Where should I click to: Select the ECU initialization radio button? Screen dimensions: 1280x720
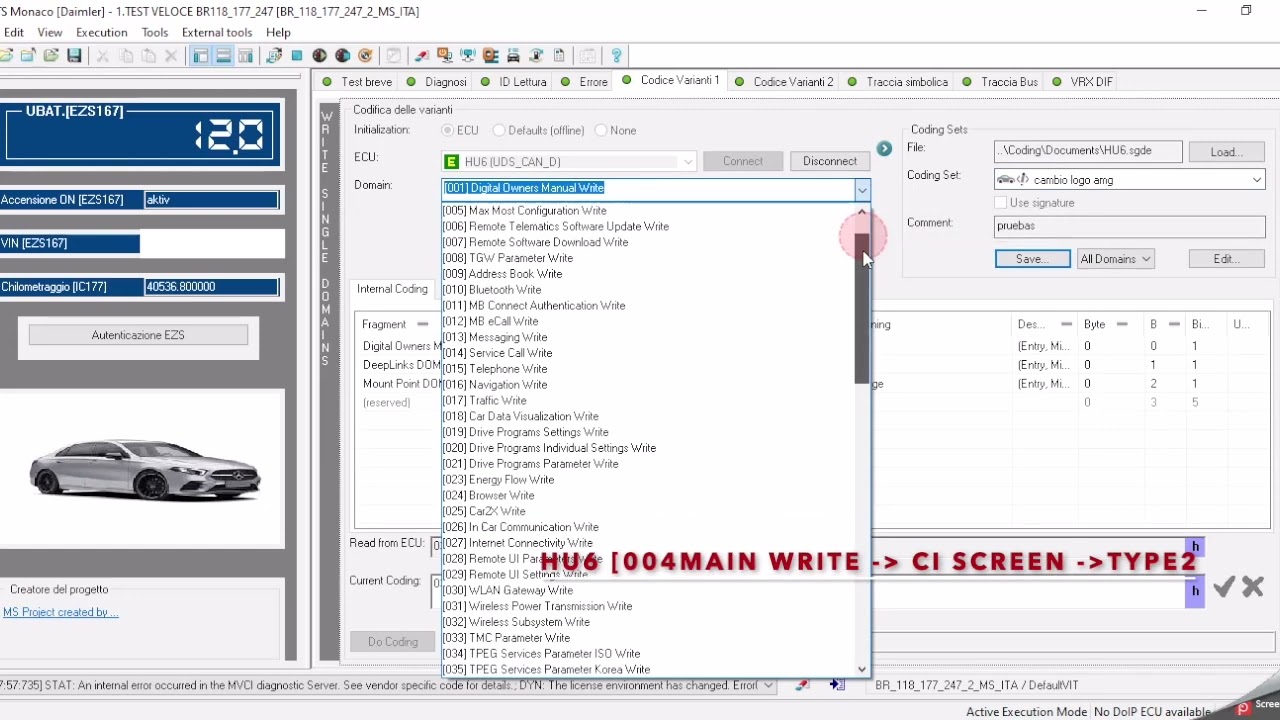(x=448, y=131)
